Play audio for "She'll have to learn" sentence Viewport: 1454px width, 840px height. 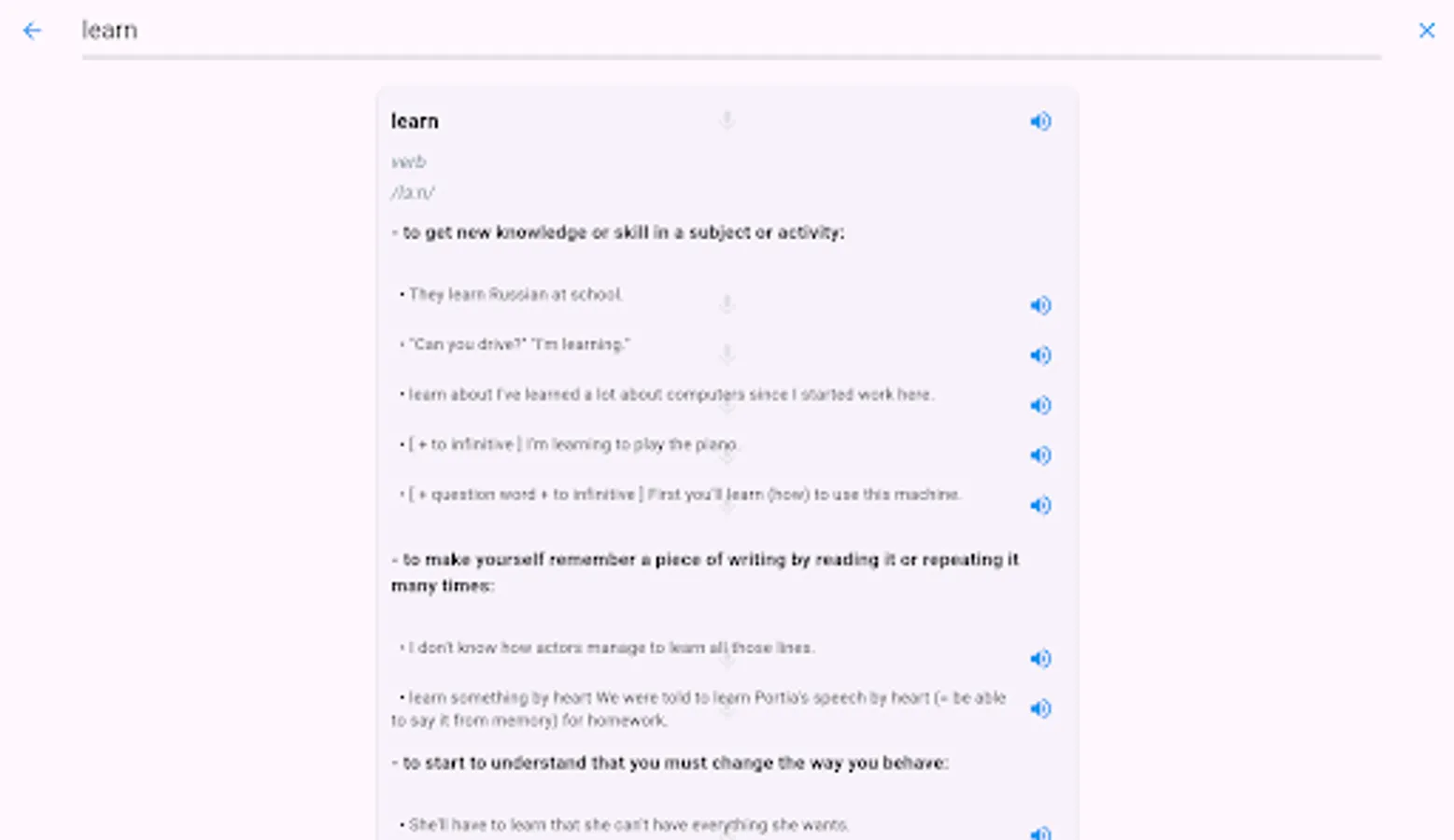(x=1040, y=832)
